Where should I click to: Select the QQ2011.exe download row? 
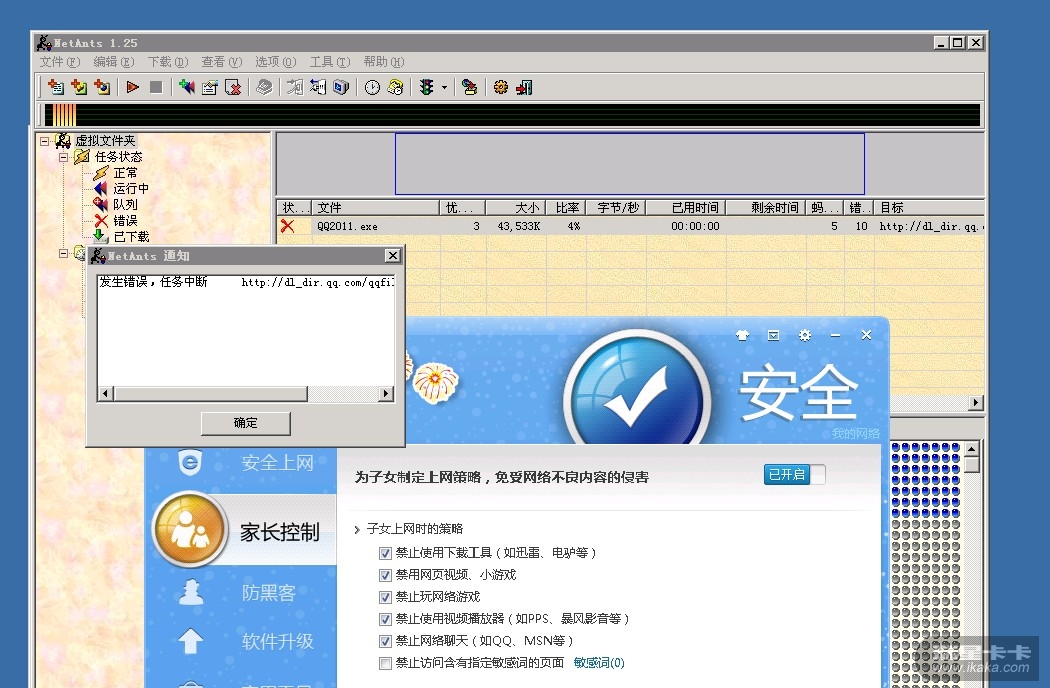click(x=629, y=226)
